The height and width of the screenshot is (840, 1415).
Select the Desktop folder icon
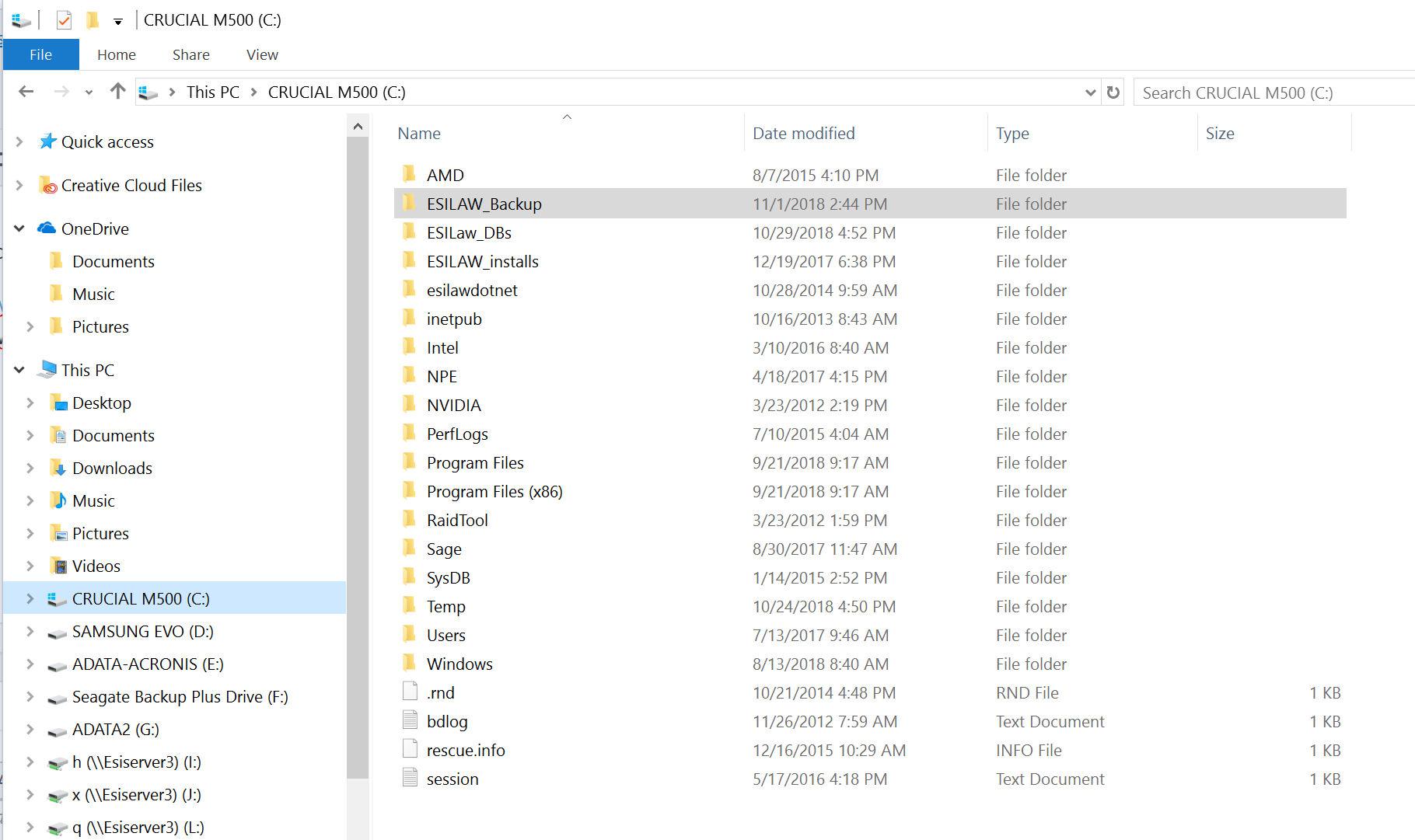tap(59, 403)
